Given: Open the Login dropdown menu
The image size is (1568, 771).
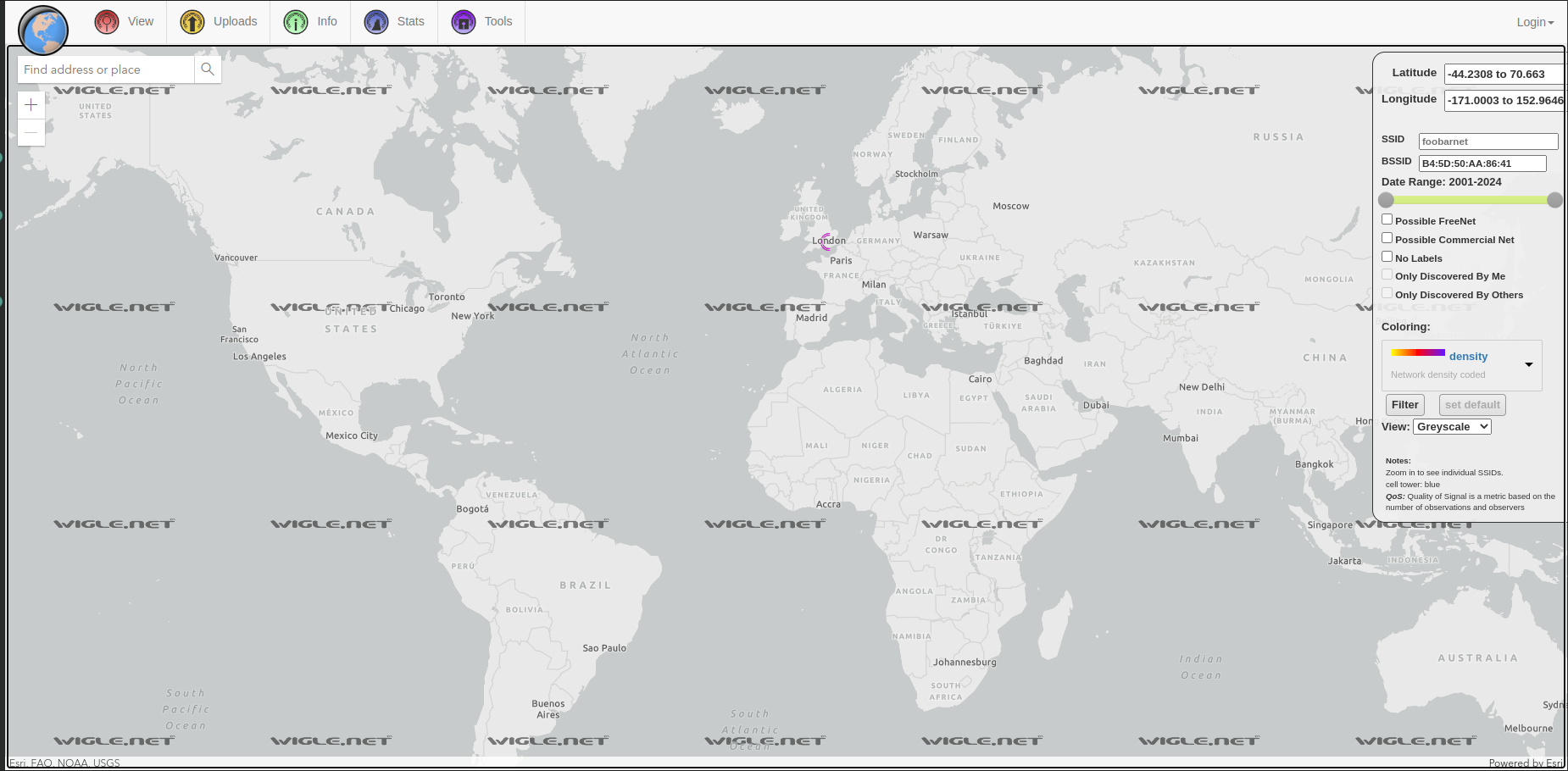Looking at the screenshot, I should (x=1535, y=22).
